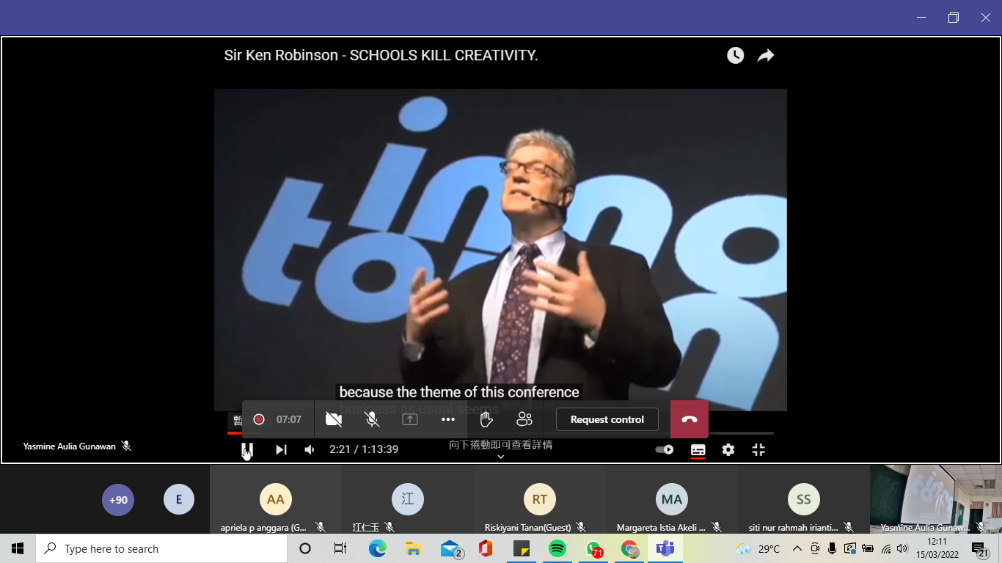1002x563 pixels.
Task: Open clock showing 12:11 15/03/2022
Action: 937,549
